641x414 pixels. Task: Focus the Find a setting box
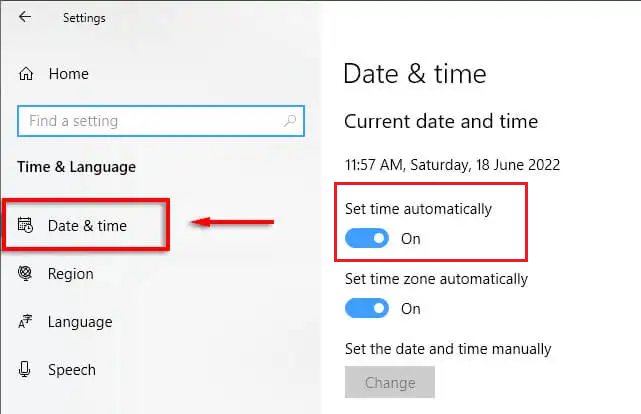(161, 121)
